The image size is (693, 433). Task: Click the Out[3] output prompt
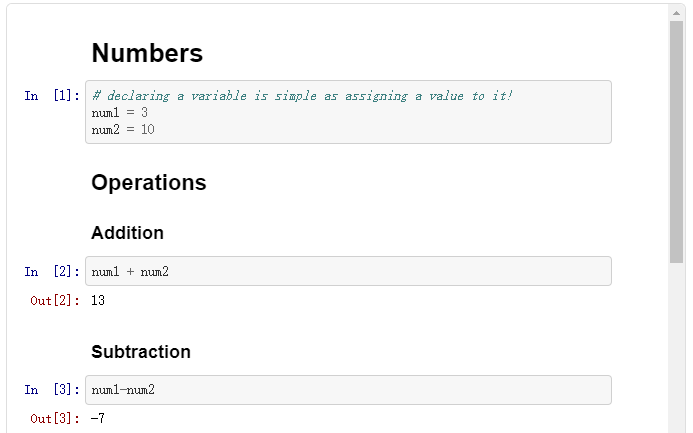[x=55, y=419]
